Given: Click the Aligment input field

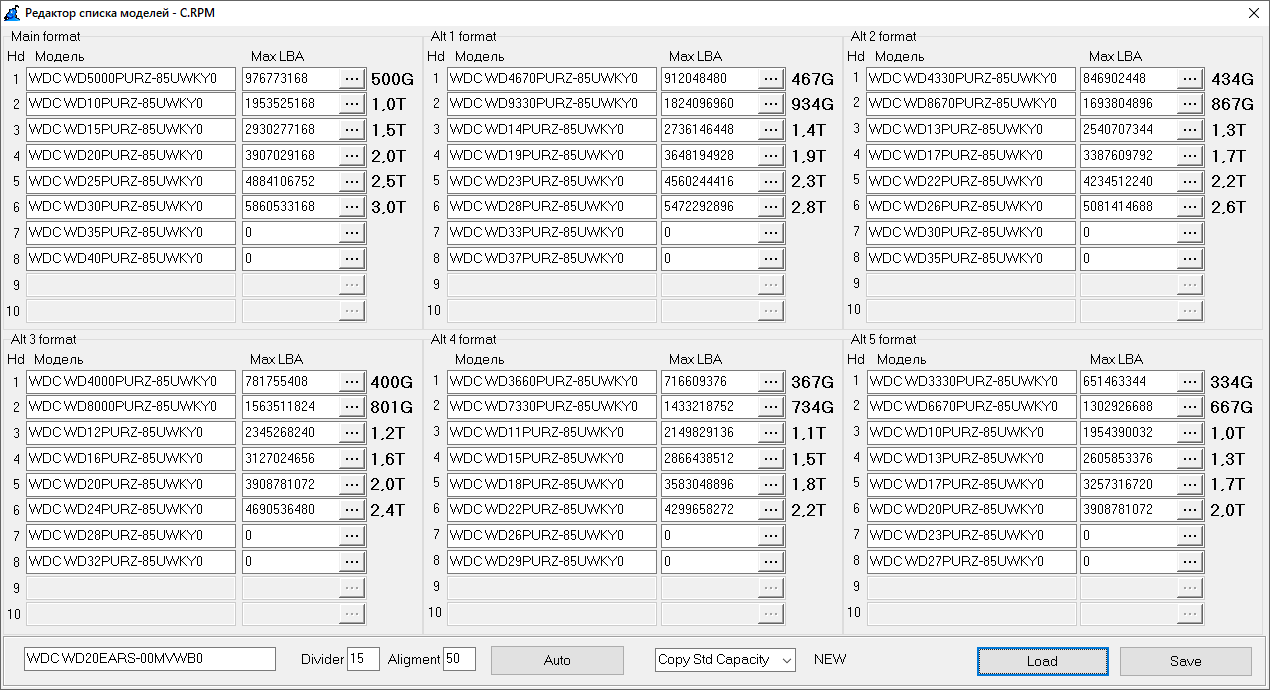Looking at the screenshot, I should point(459,659).
